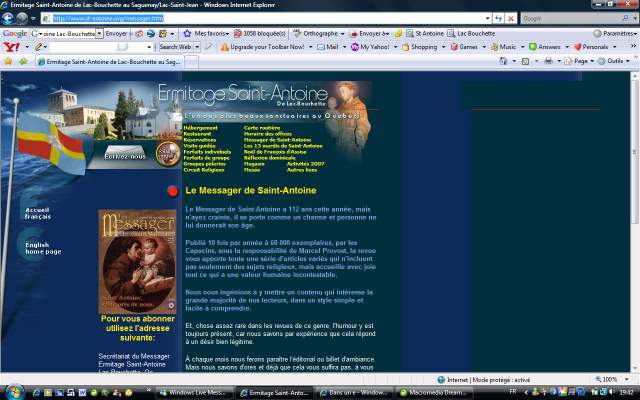This screenshot has height=400, width=640.
Task: Open Mes favoris star bookmarks button
Action: (x=206, y=33)
